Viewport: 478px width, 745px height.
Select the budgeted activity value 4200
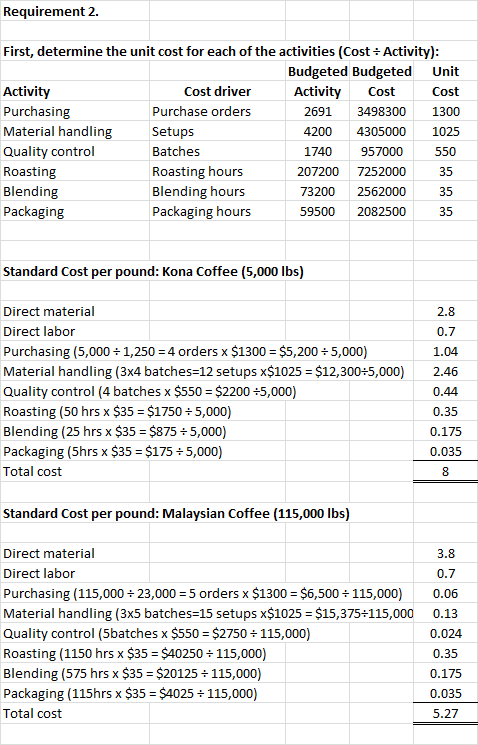[317, 131]
